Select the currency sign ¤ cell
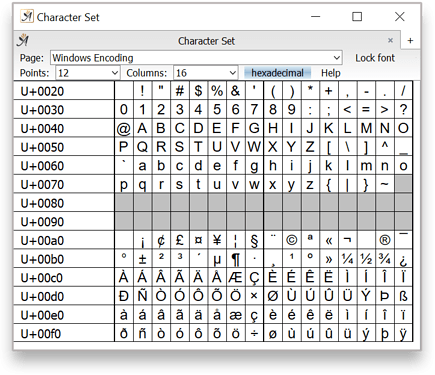The height and width of the screenshot is (375, 435). [198, 240]
